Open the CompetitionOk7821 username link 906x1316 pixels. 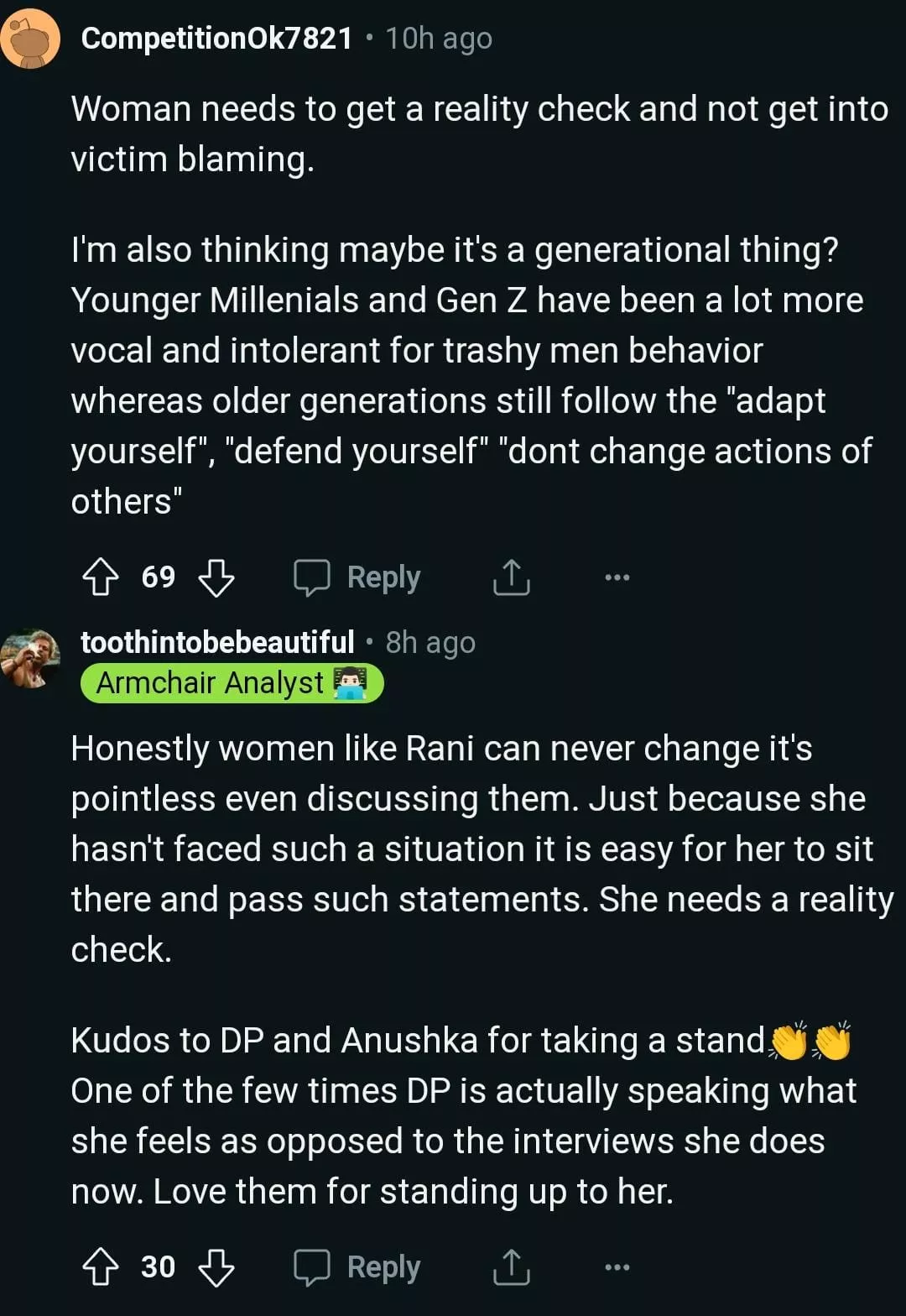[x=216, y=38]
